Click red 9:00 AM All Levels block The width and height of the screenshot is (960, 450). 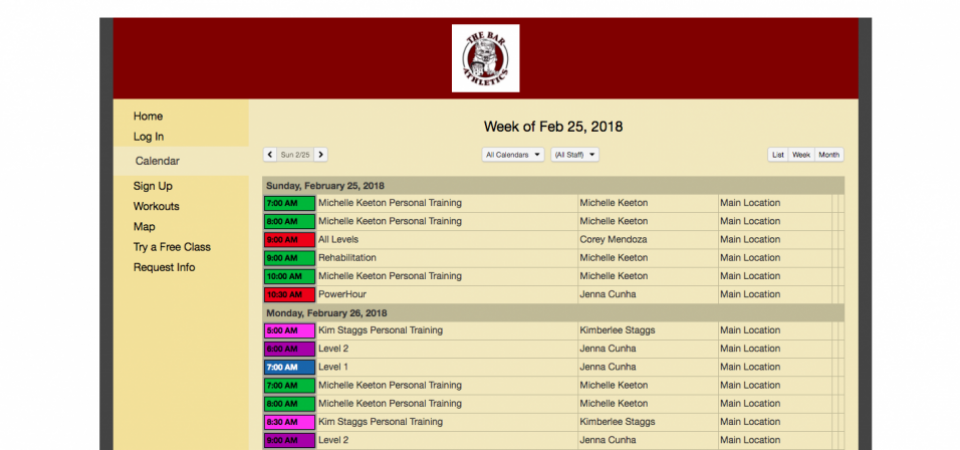(290, 240)
